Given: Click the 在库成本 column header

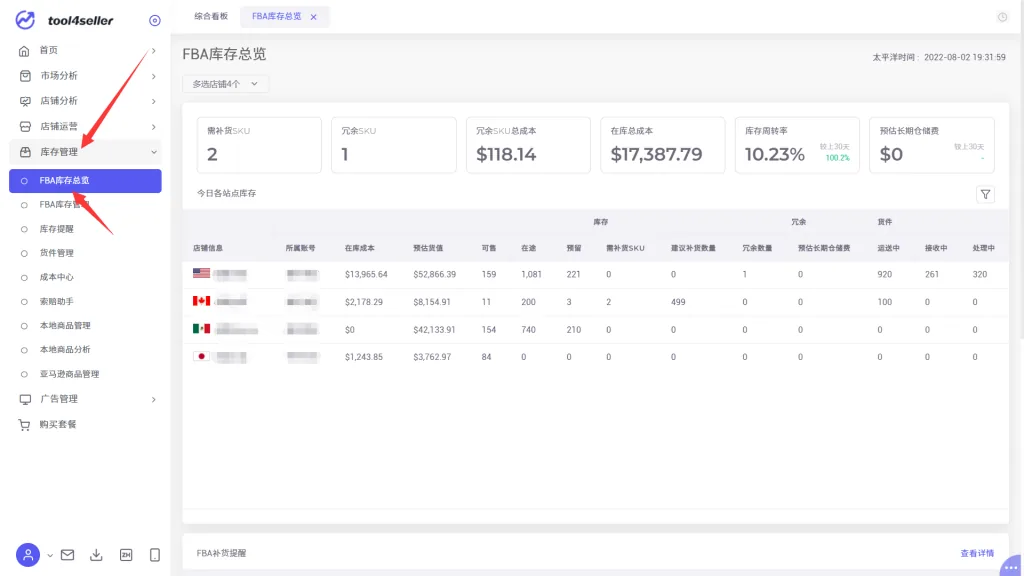Looking at the screenshot, I should coord(360,248).
